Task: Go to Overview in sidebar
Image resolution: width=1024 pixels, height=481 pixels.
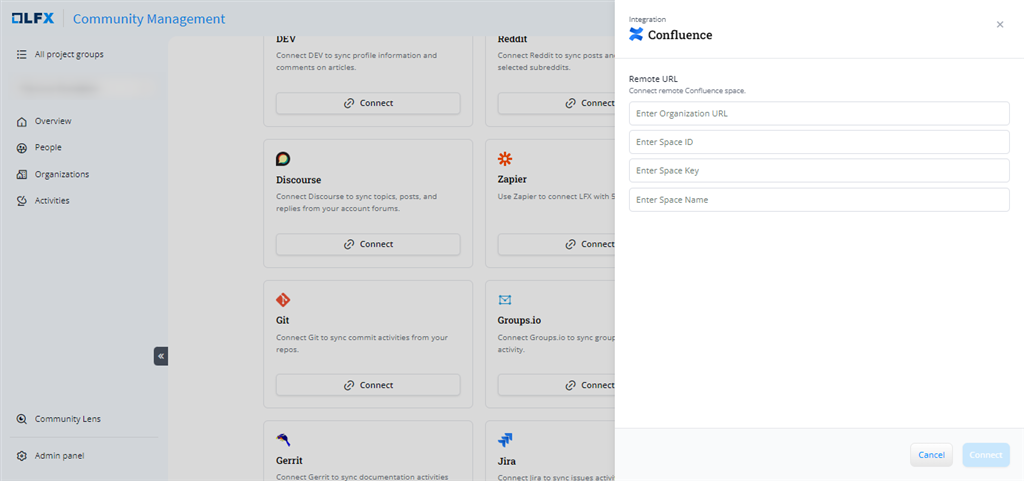Action: tap(52, 121)
